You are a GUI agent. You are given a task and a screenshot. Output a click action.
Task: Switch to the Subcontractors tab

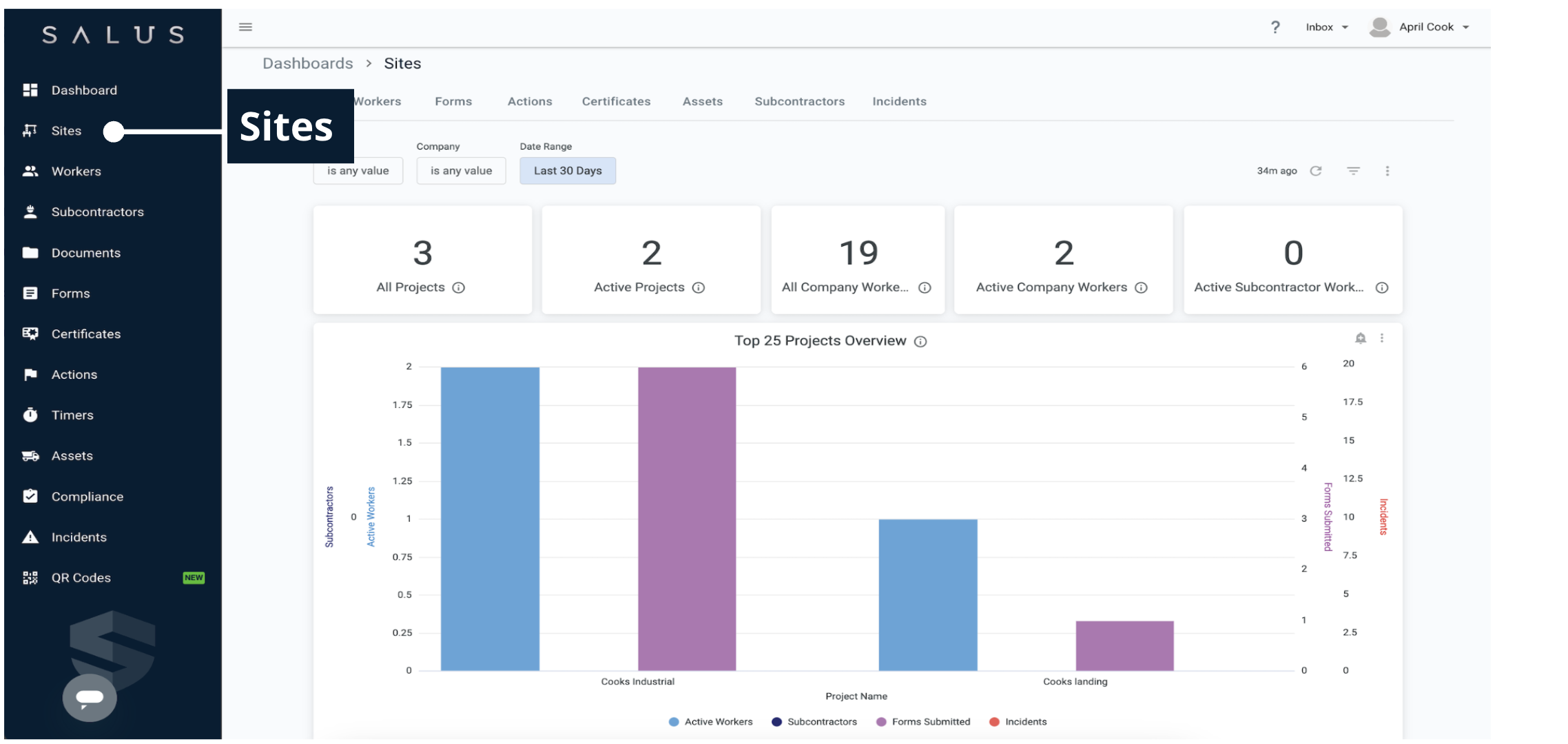tap(799, 101)
